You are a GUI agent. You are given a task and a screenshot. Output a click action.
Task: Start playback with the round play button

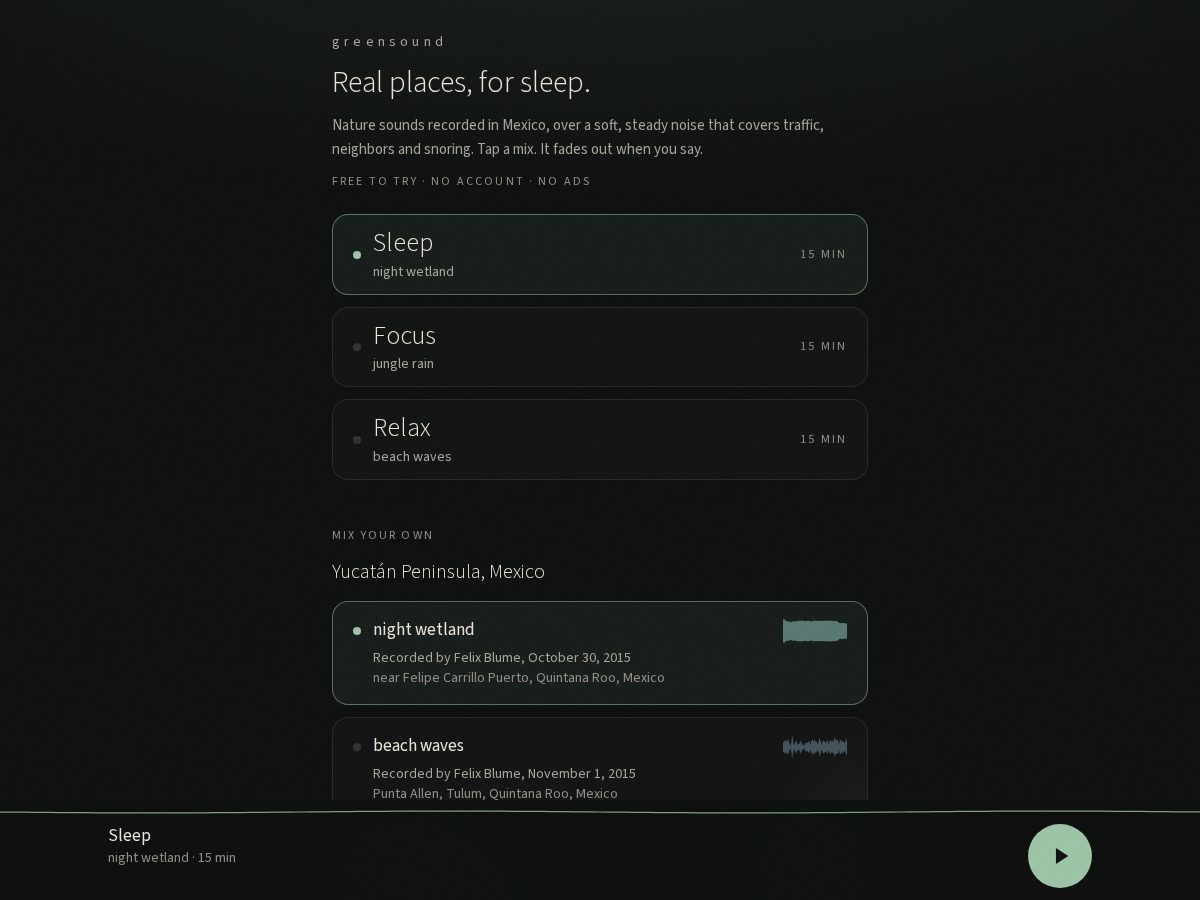pyautogui.click(x=1060, y=856)
